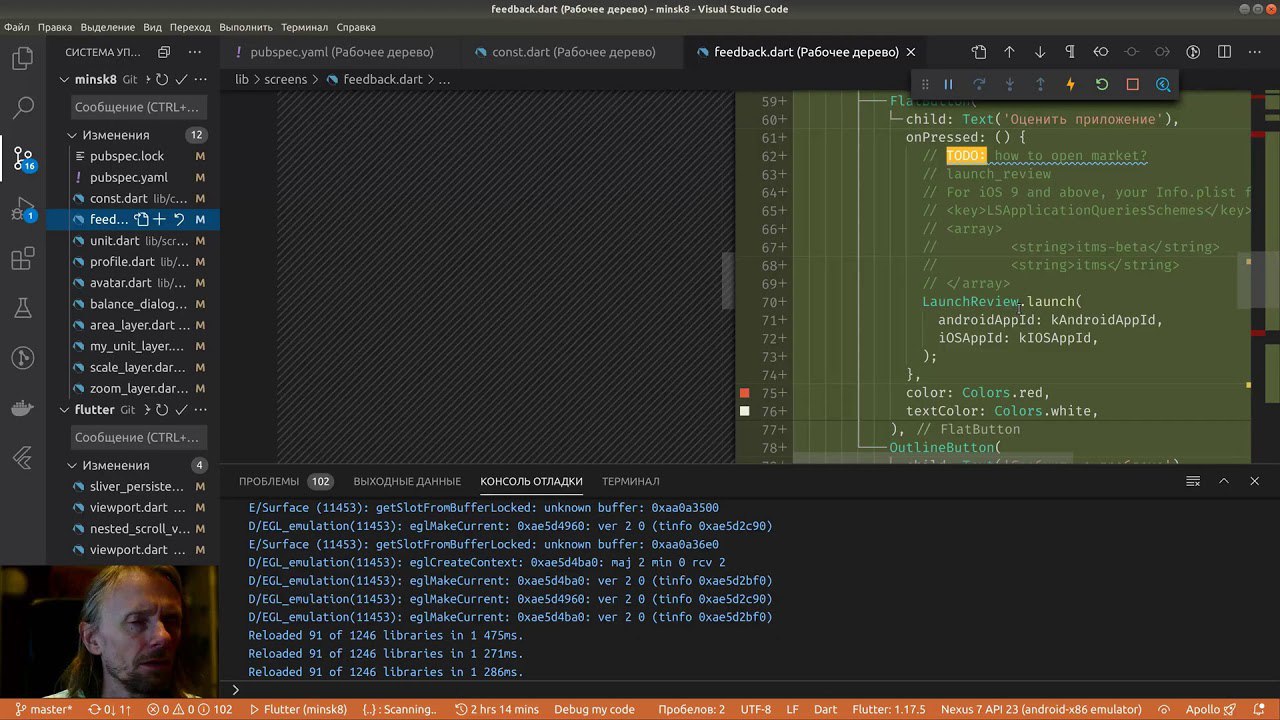The height and width of the screenshot is (720, 1280).
Task: Open Терминал menu
Action: click(x=304, y=27)
